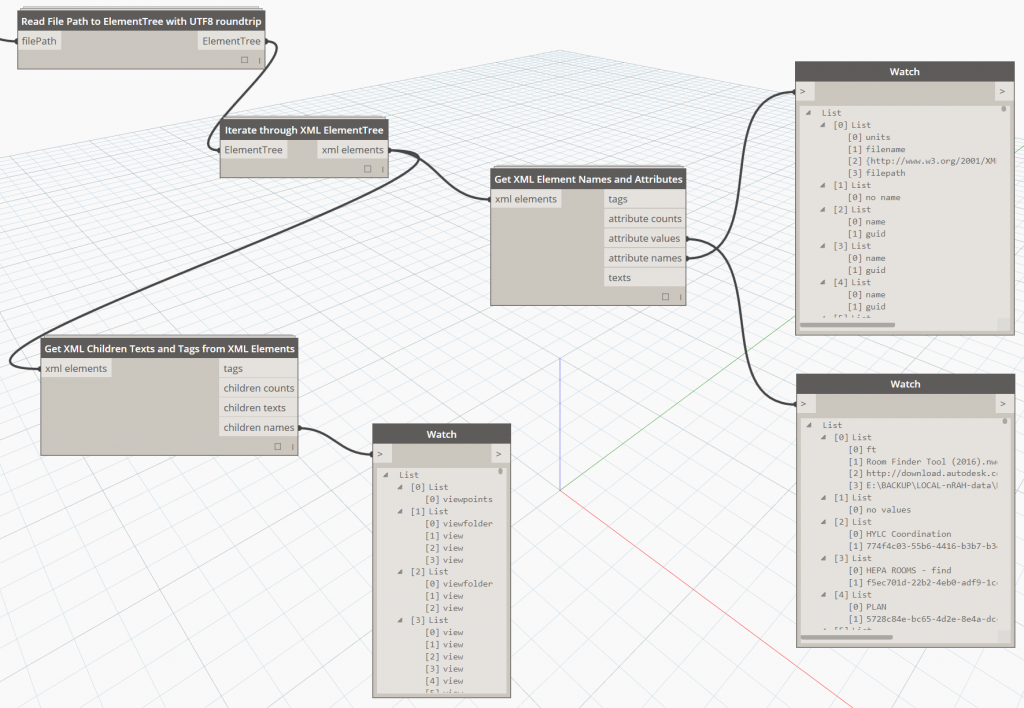
Task: Collapse '[1] List' containing 'no name'
Action: (x=823, y=185)
